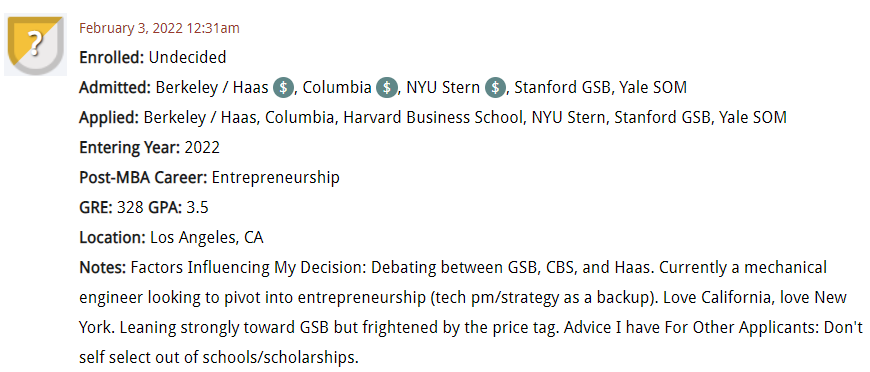Image resolution: width=870 pixels, height=372 pixels.
Task: Click the question-mark shield avatar
Action: (36, 45)
